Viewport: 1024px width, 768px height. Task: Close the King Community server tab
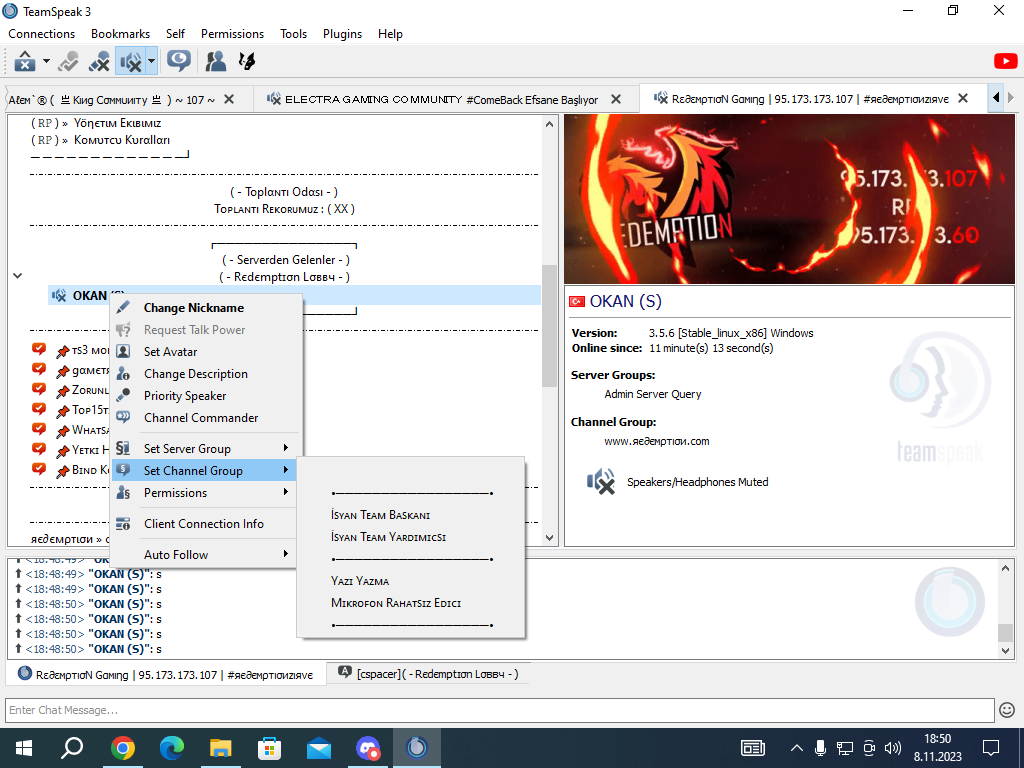[229, 99]
